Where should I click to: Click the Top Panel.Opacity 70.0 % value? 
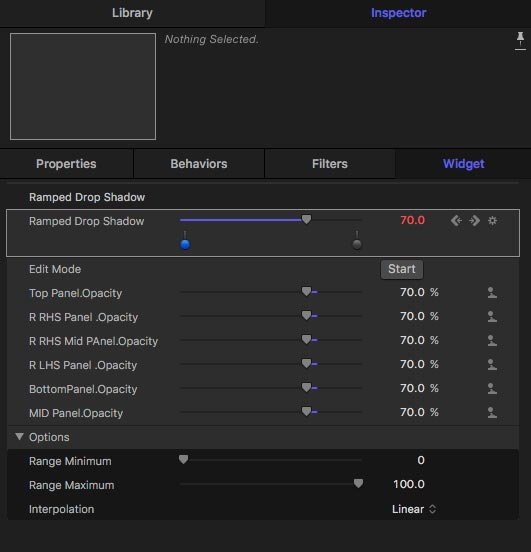tap(419, 292)
